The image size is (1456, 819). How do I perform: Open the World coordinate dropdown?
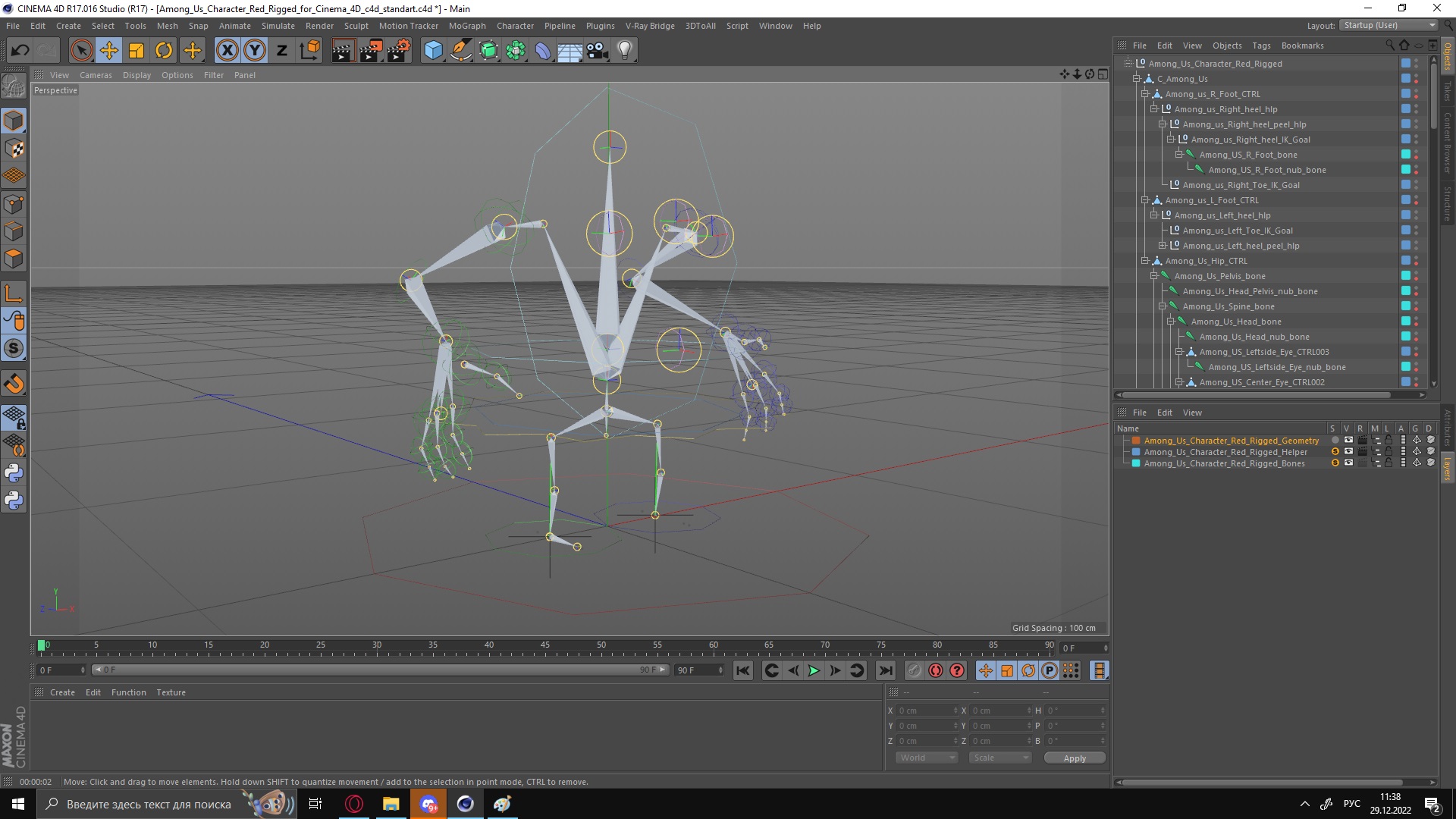point(927,758)
